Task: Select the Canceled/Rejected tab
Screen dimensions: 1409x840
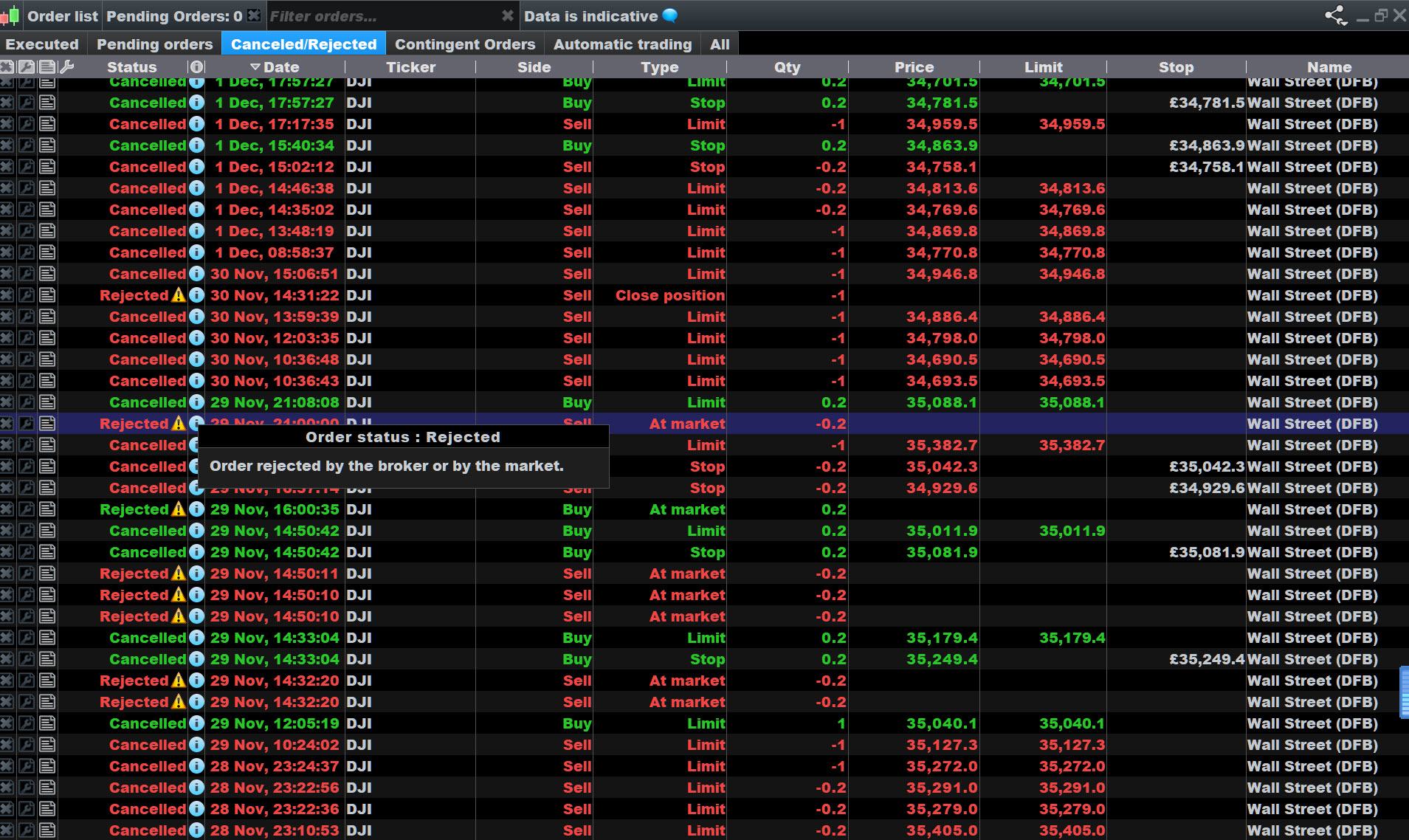Action: (304, 44)
